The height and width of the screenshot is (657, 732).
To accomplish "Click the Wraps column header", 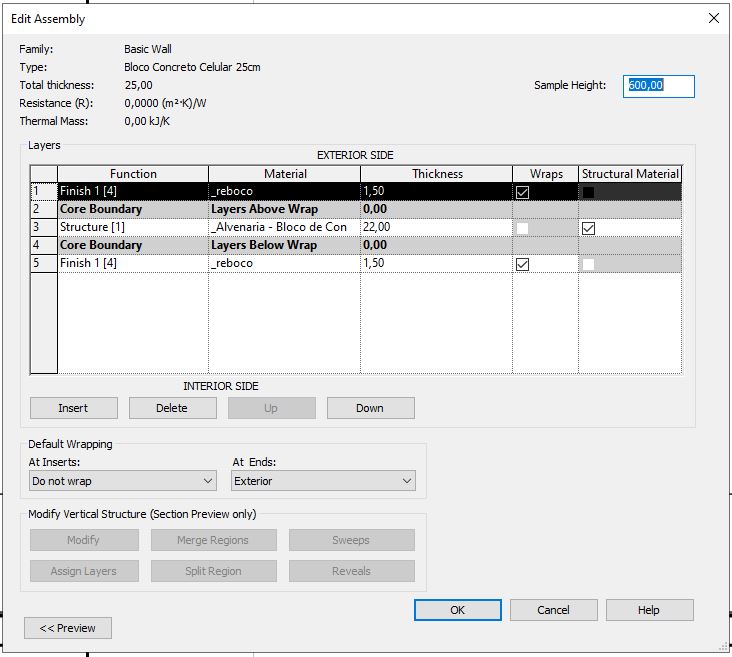I will pos(546,174).
